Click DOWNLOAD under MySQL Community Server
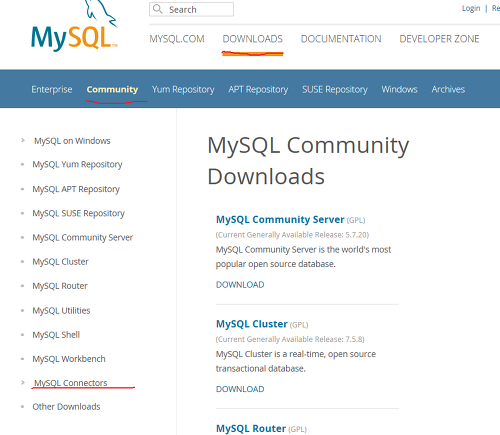This screenshot has height=435, width=500. coord(240,285)
